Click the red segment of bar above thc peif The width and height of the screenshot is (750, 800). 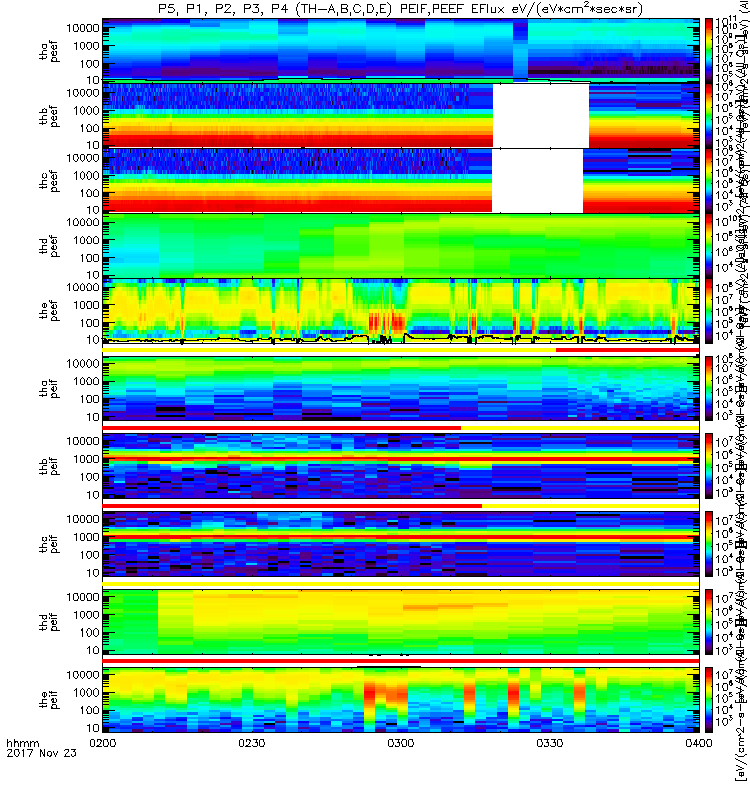click(x=292, y=506)
